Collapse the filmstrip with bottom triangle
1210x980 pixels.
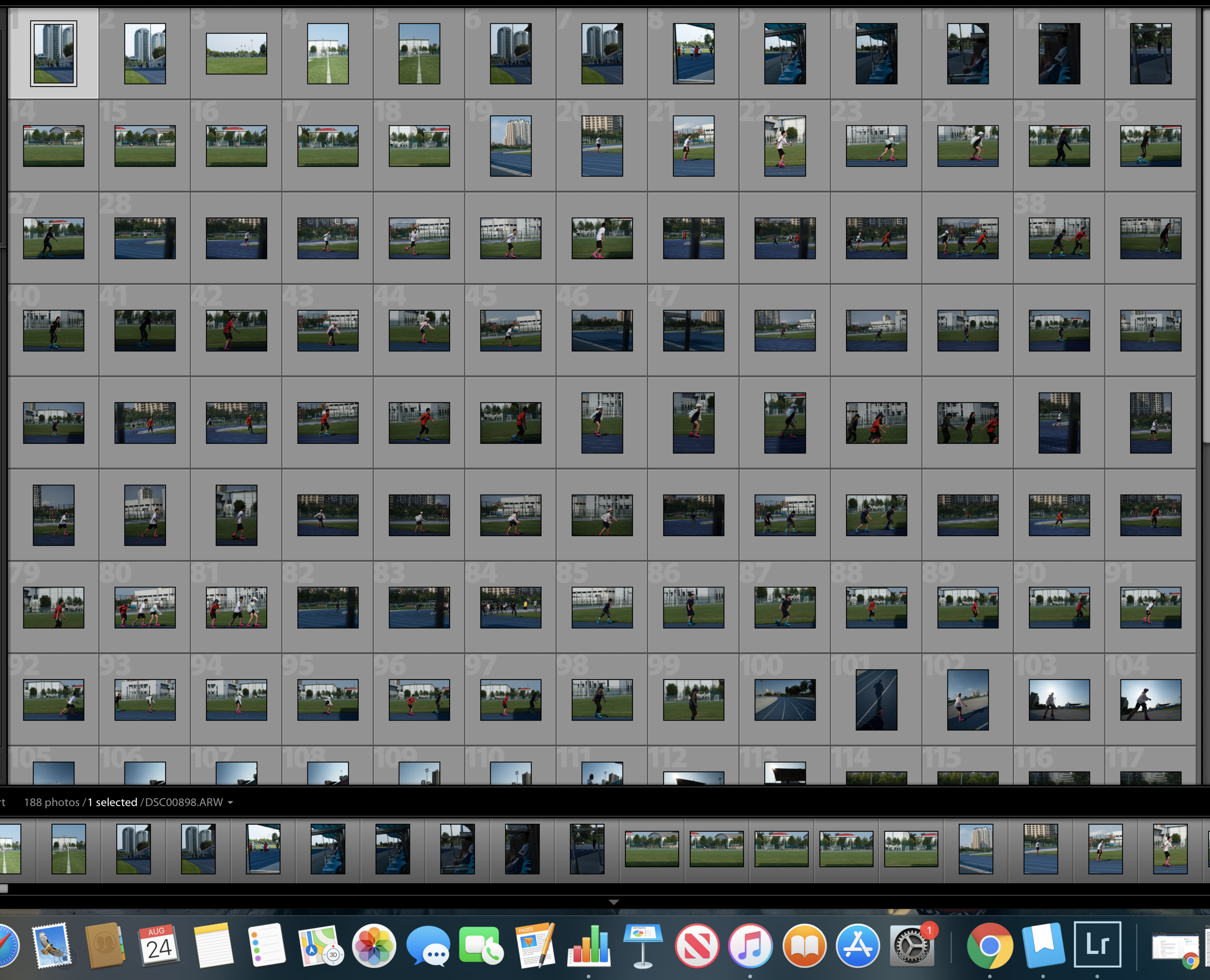pos(614,902)
